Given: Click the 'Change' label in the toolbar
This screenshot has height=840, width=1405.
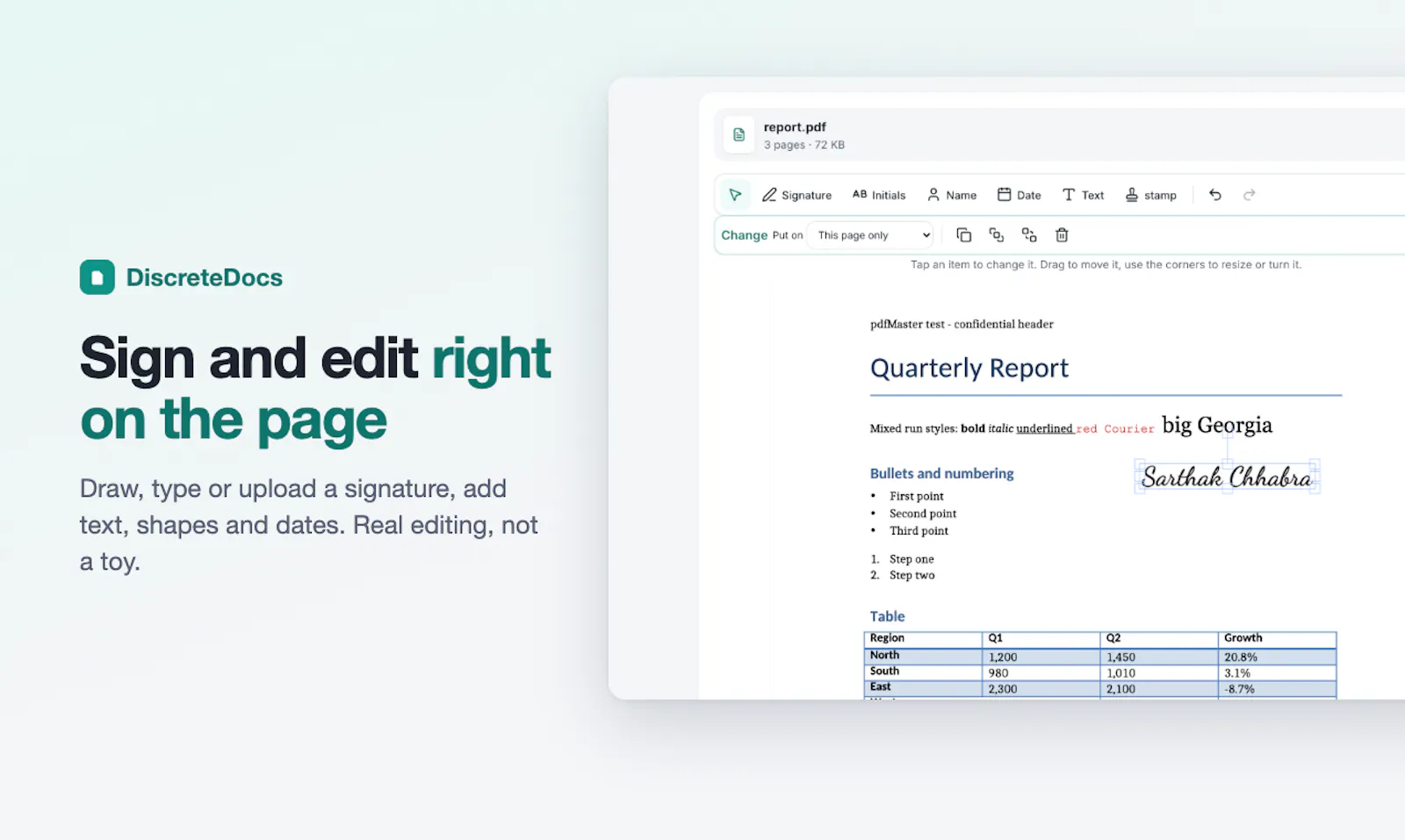Looking at the screenshot, I should 744,235.
